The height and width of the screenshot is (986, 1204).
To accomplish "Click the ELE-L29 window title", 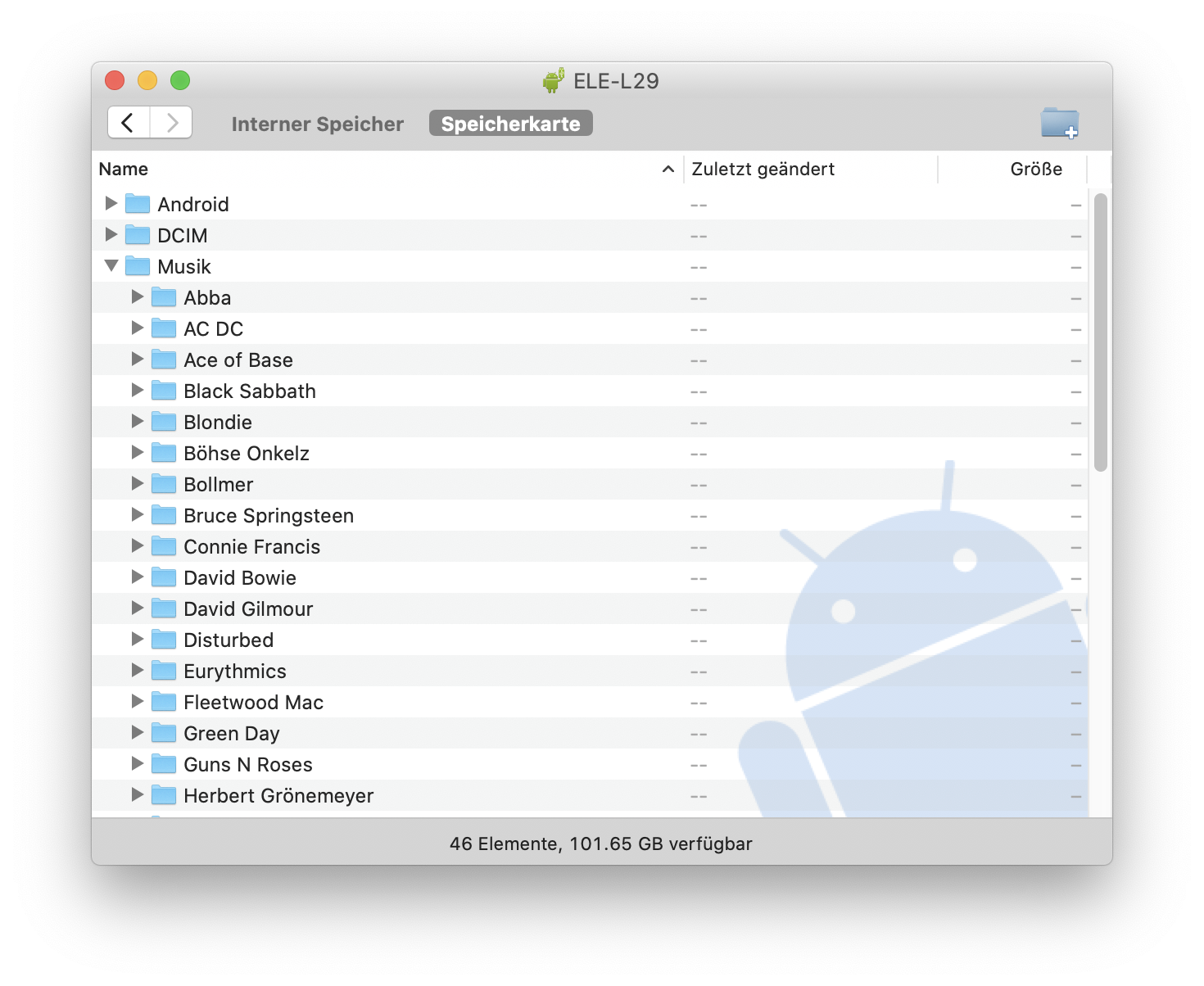I will 616,81.
